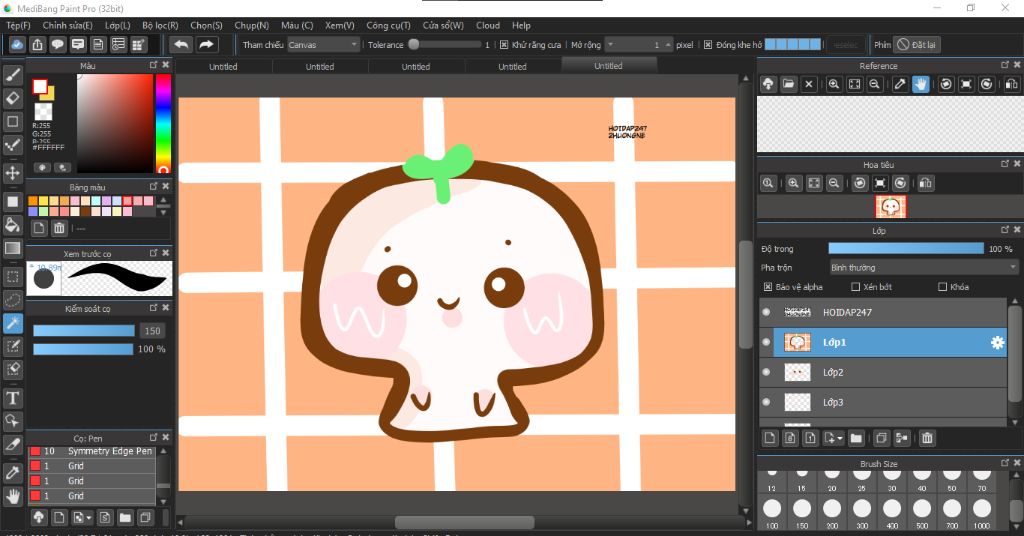The image size is (1024, 536).
Task: Adjust the Độ trong opacity slider
Action: pos(906,248)
